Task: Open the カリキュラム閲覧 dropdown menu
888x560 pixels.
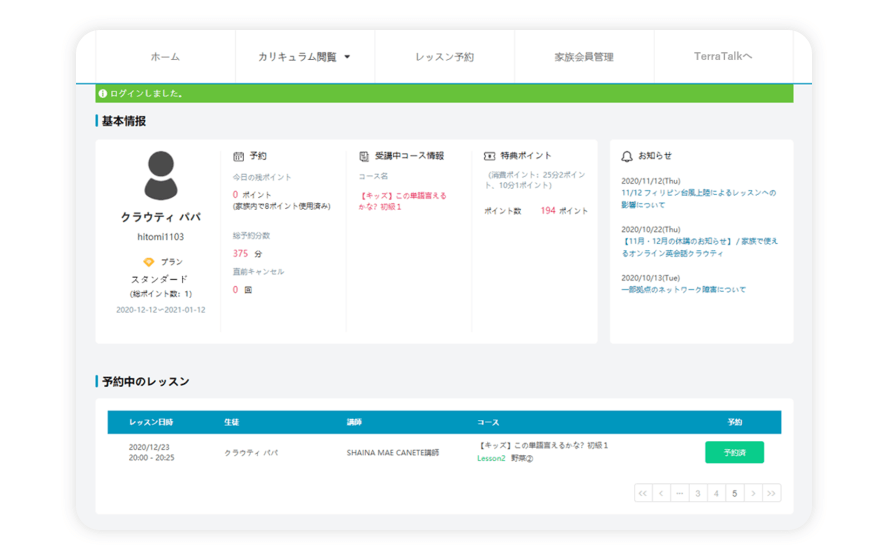Action: pos(304,57)
